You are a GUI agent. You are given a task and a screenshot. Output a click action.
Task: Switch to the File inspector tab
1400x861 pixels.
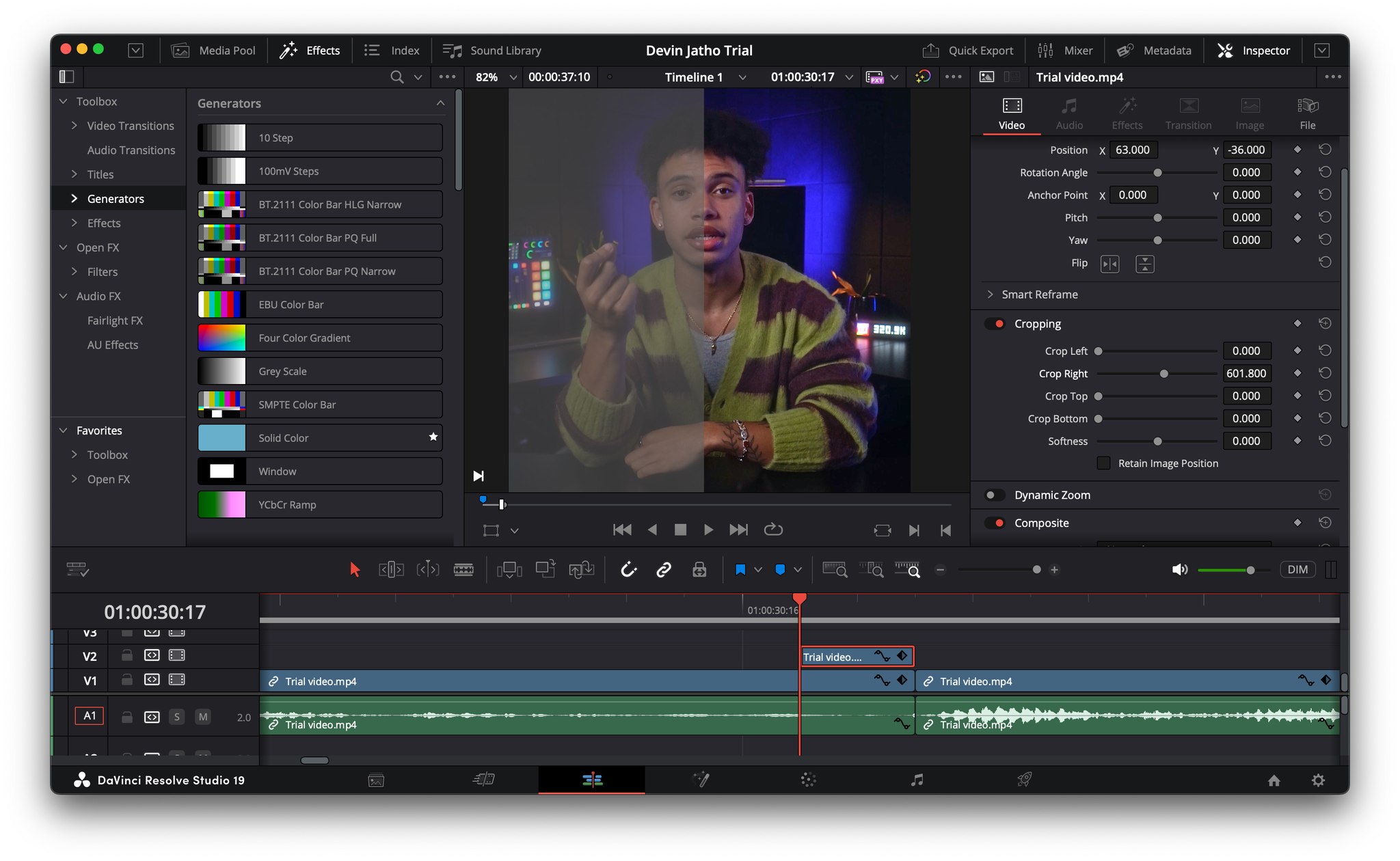coord(1307,113)
